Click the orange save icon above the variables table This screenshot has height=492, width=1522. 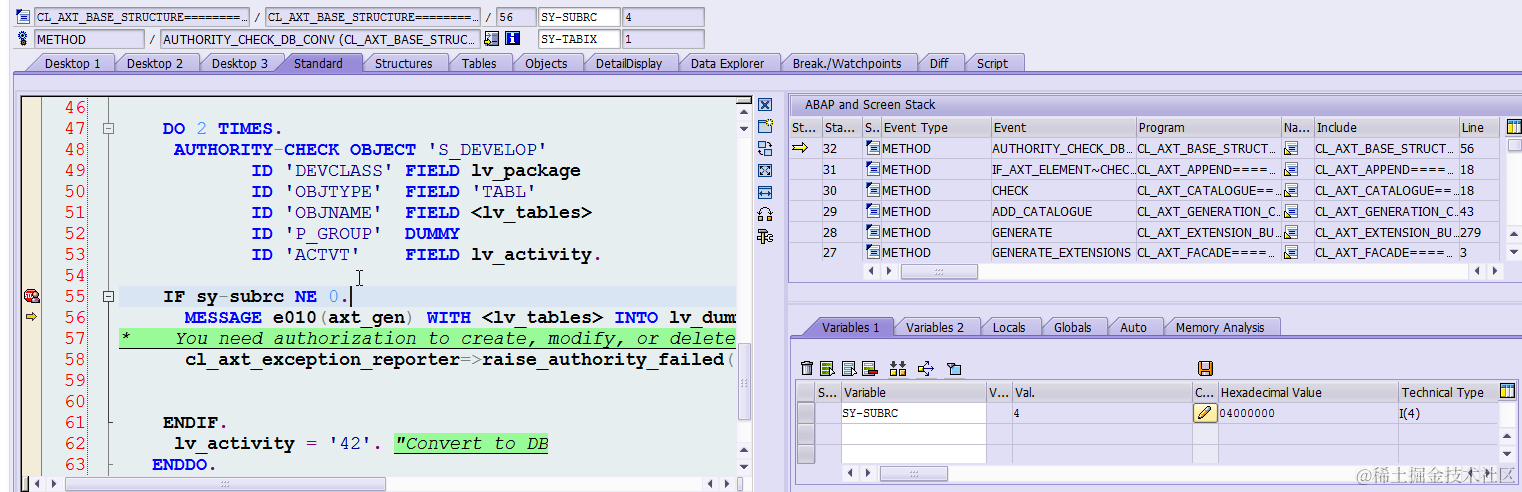tap(1205, 369)
